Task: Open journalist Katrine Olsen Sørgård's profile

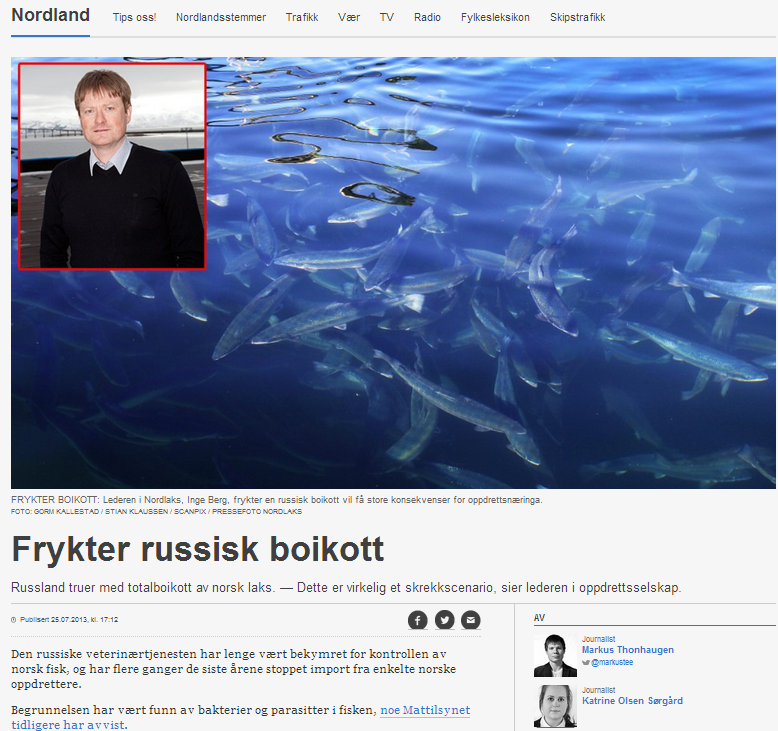Action: click(x=632, y=701)
